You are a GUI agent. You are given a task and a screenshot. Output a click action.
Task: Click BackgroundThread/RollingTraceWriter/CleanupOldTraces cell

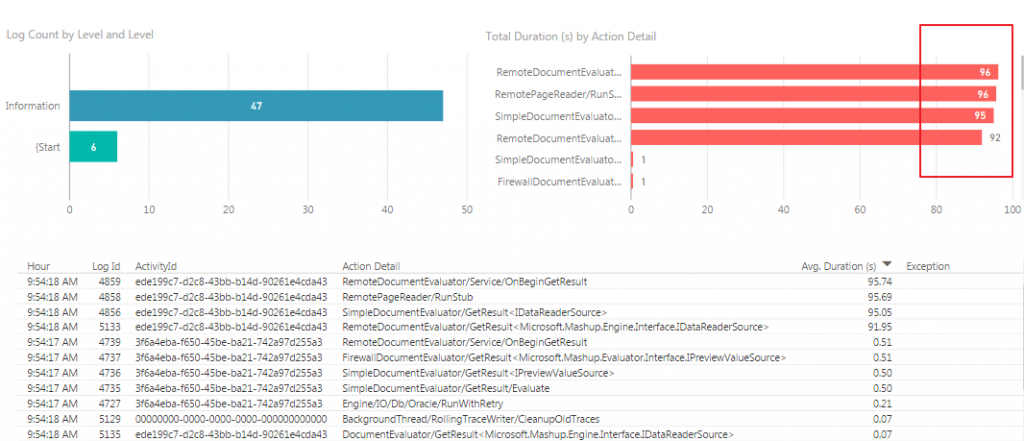point(471,419)
